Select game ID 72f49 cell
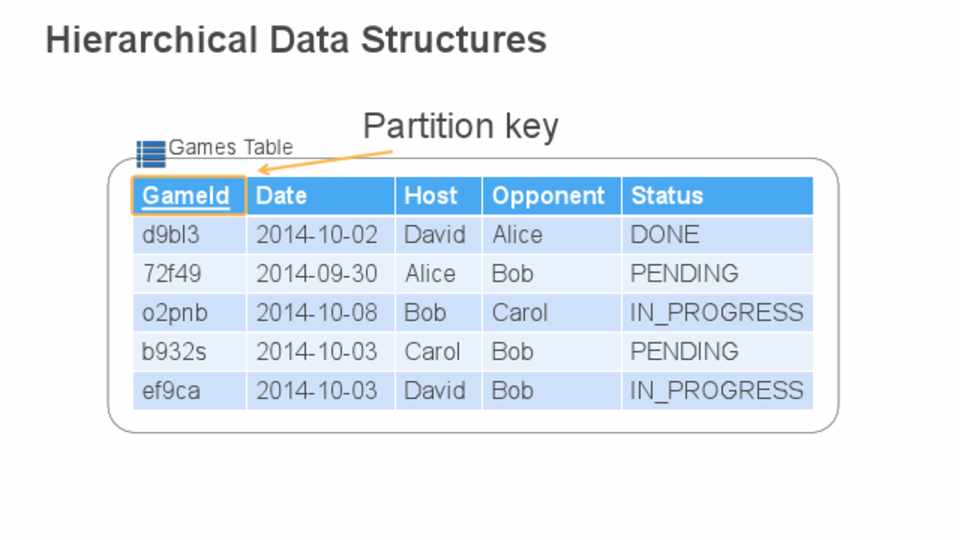 coord(172,274)
